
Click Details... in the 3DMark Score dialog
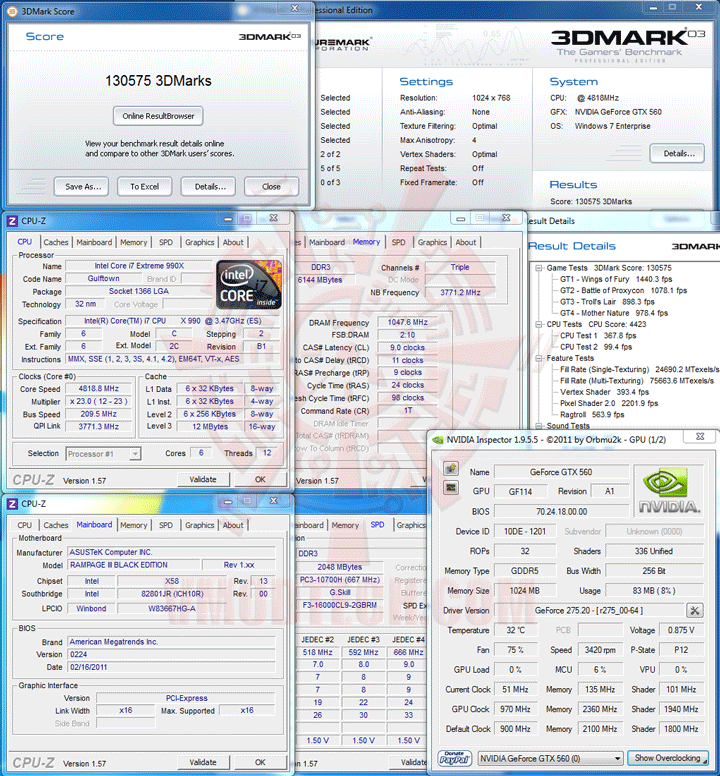(208, 187)
